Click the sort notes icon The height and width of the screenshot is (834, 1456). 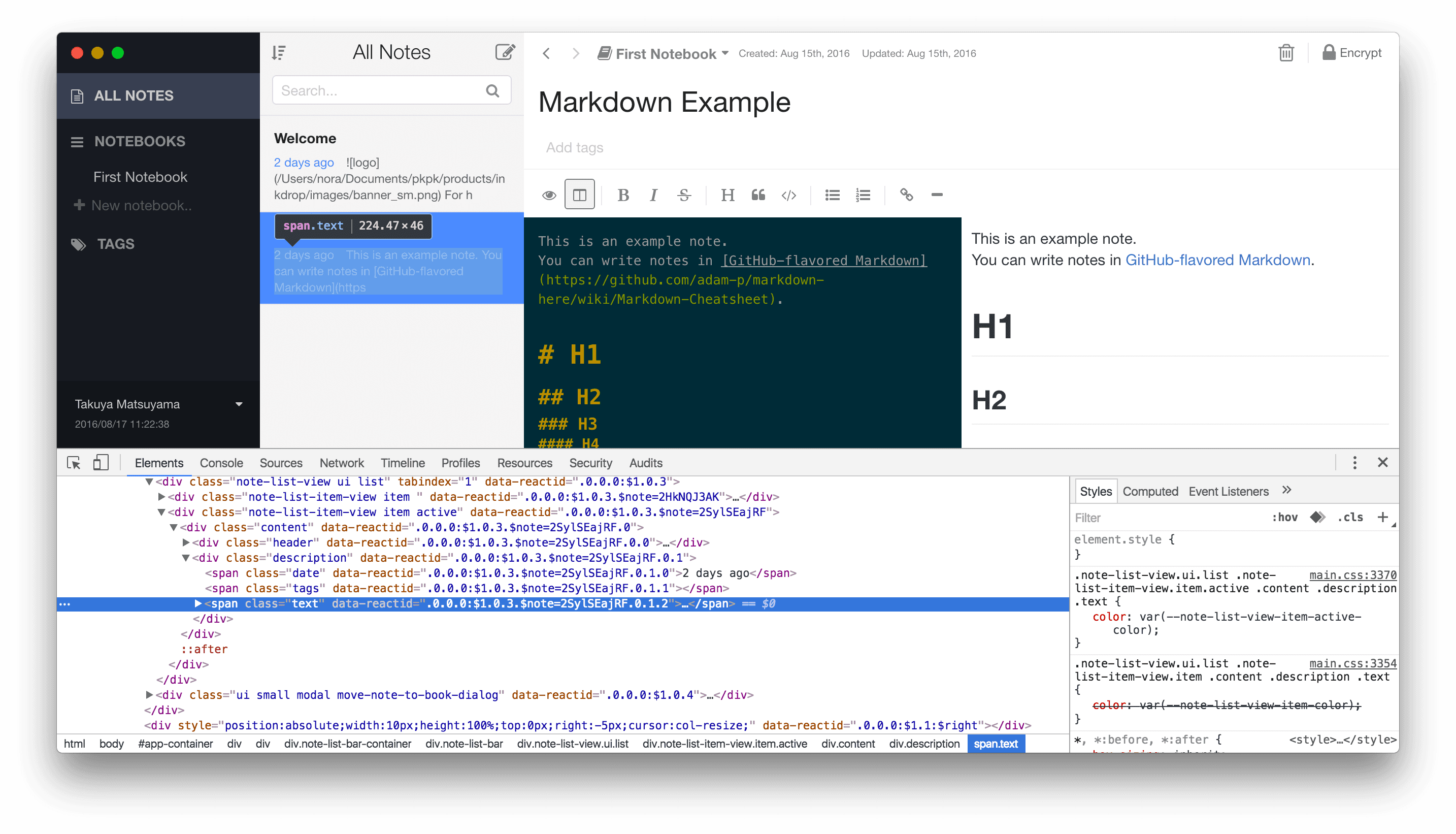click(x=279, y=53)
